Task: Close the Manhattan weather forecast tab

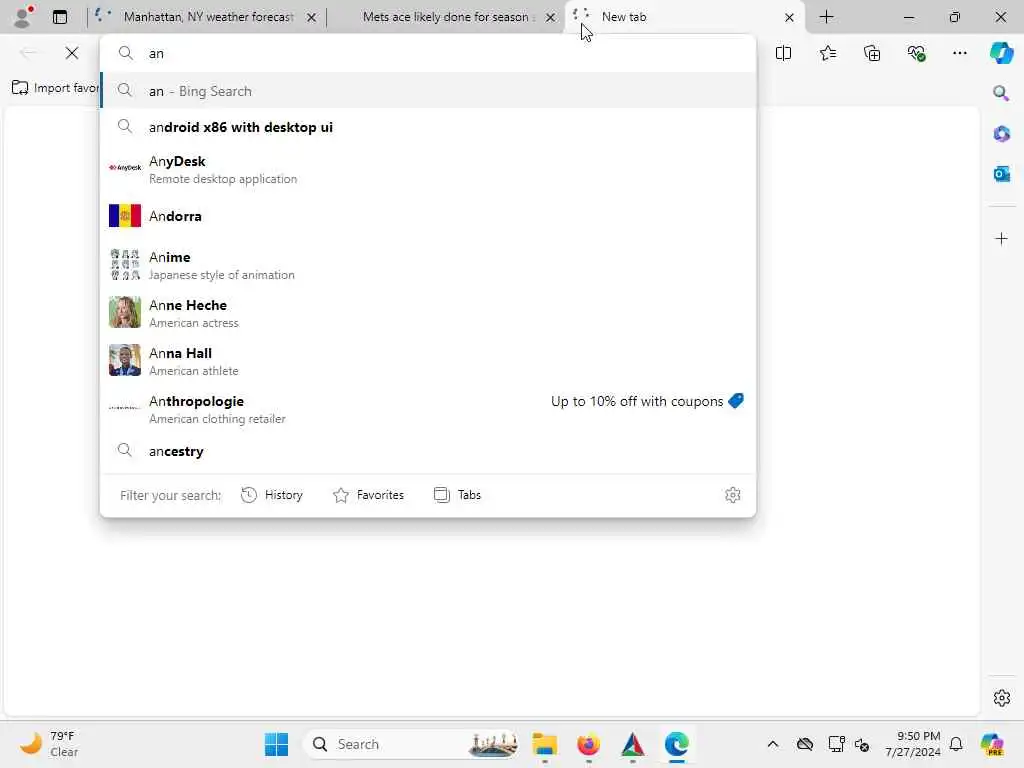Action: pos(312,17)
